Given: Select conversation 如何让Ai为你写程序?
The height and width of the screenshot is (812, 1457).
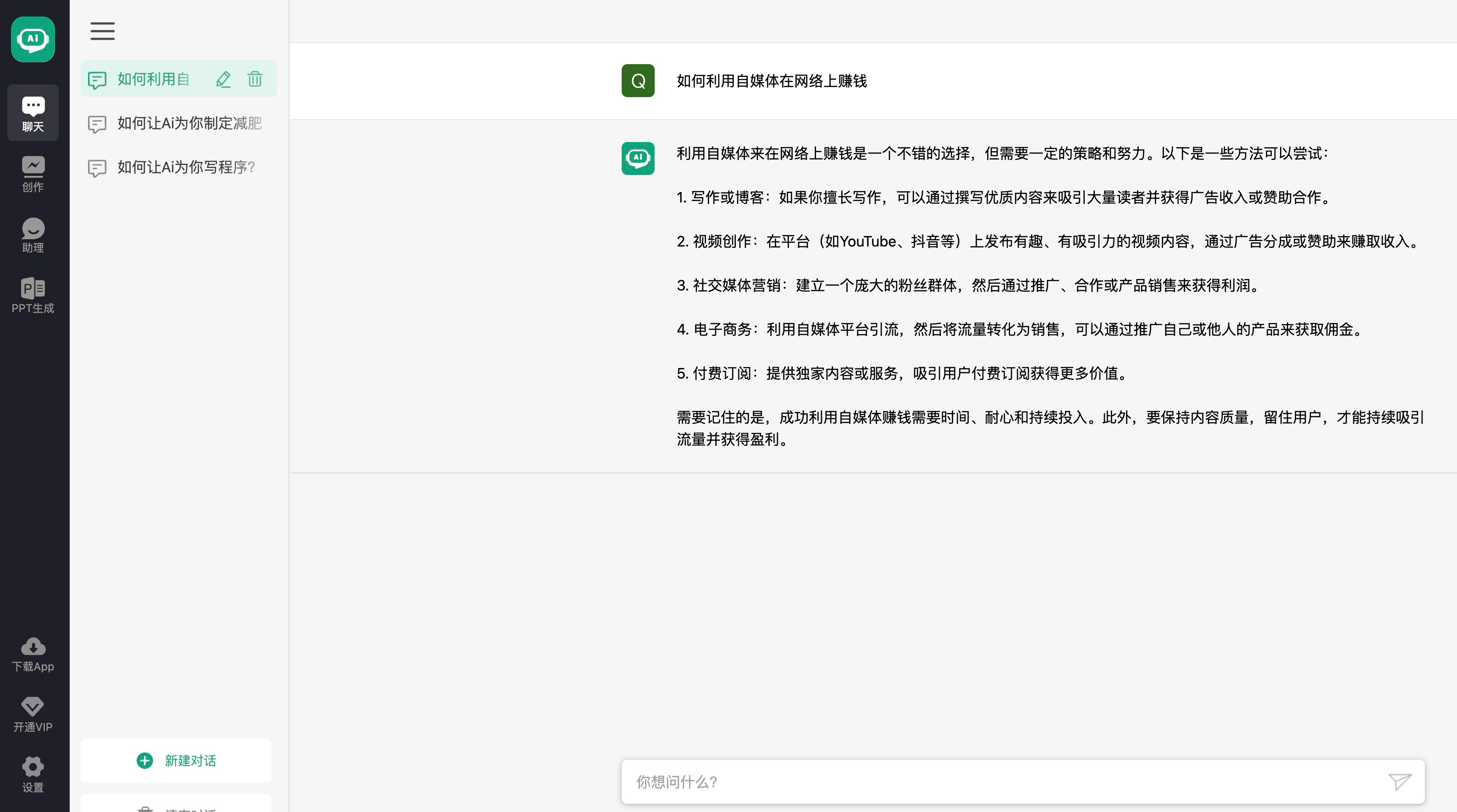Looking at the screenshot, I should [x=186, y=167].
